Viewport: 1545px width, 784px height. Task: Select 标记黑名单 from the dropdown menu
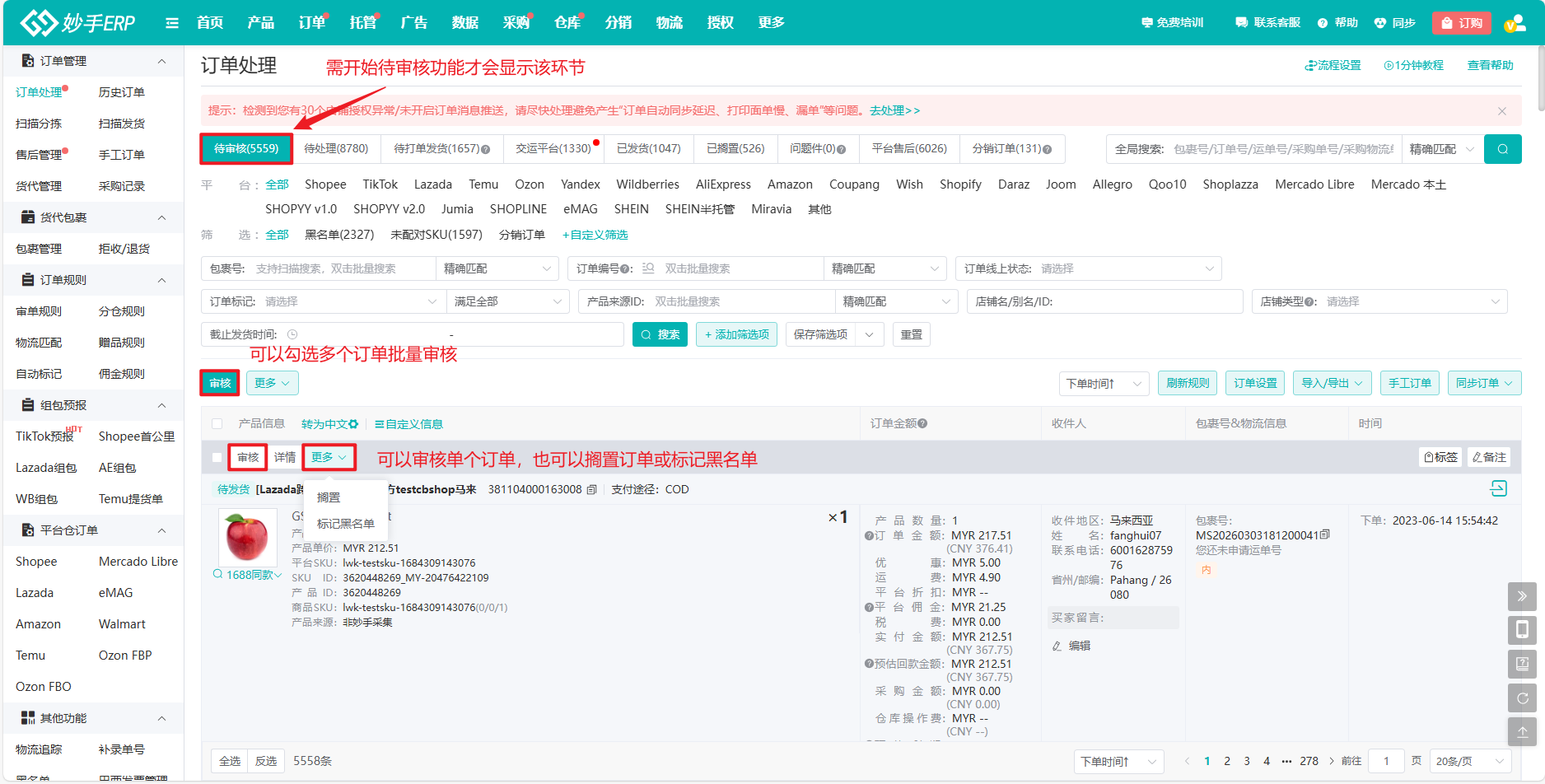[346, 524]
